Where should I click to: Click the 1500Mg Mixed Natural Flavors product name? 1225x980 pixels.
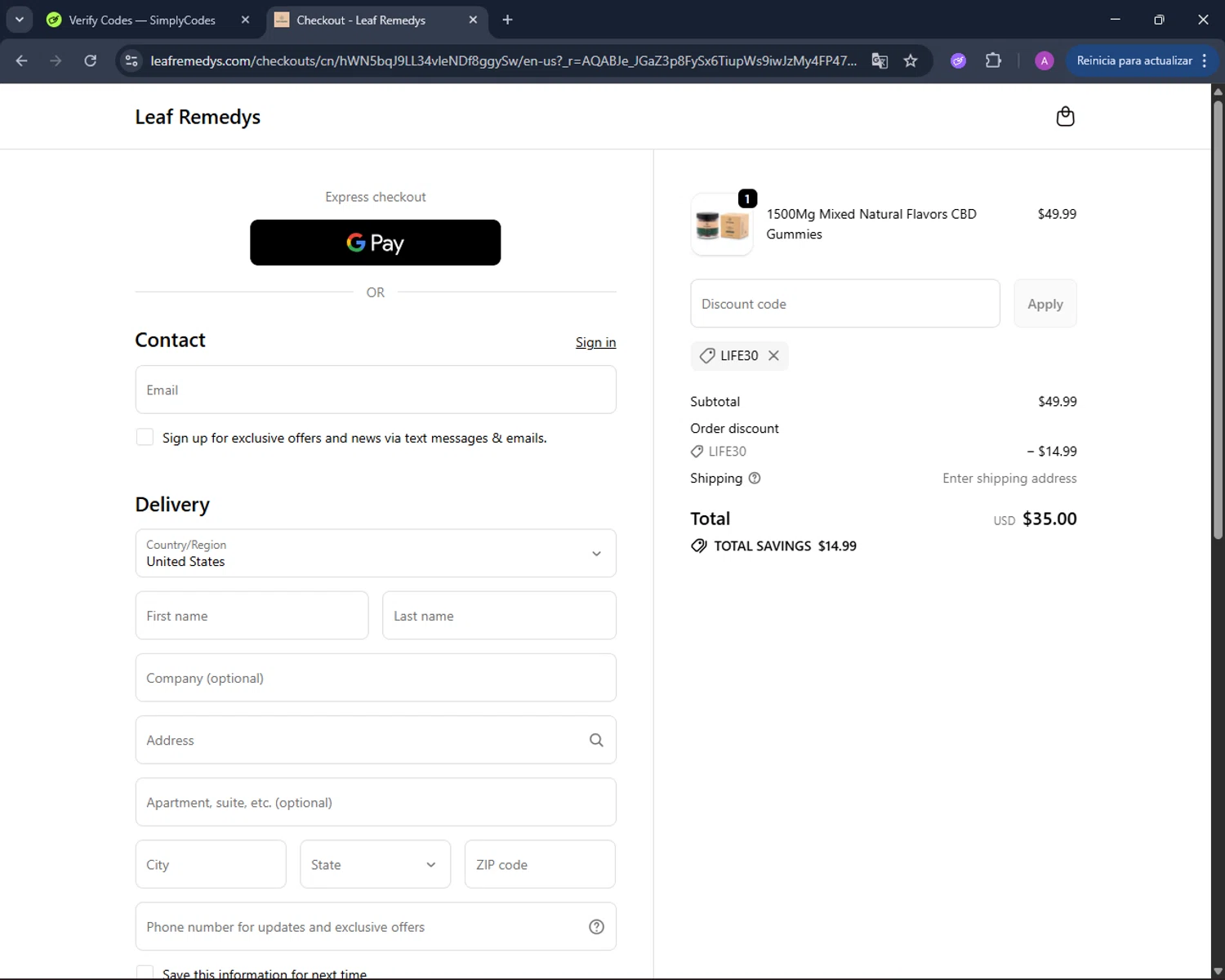[871, 224]
